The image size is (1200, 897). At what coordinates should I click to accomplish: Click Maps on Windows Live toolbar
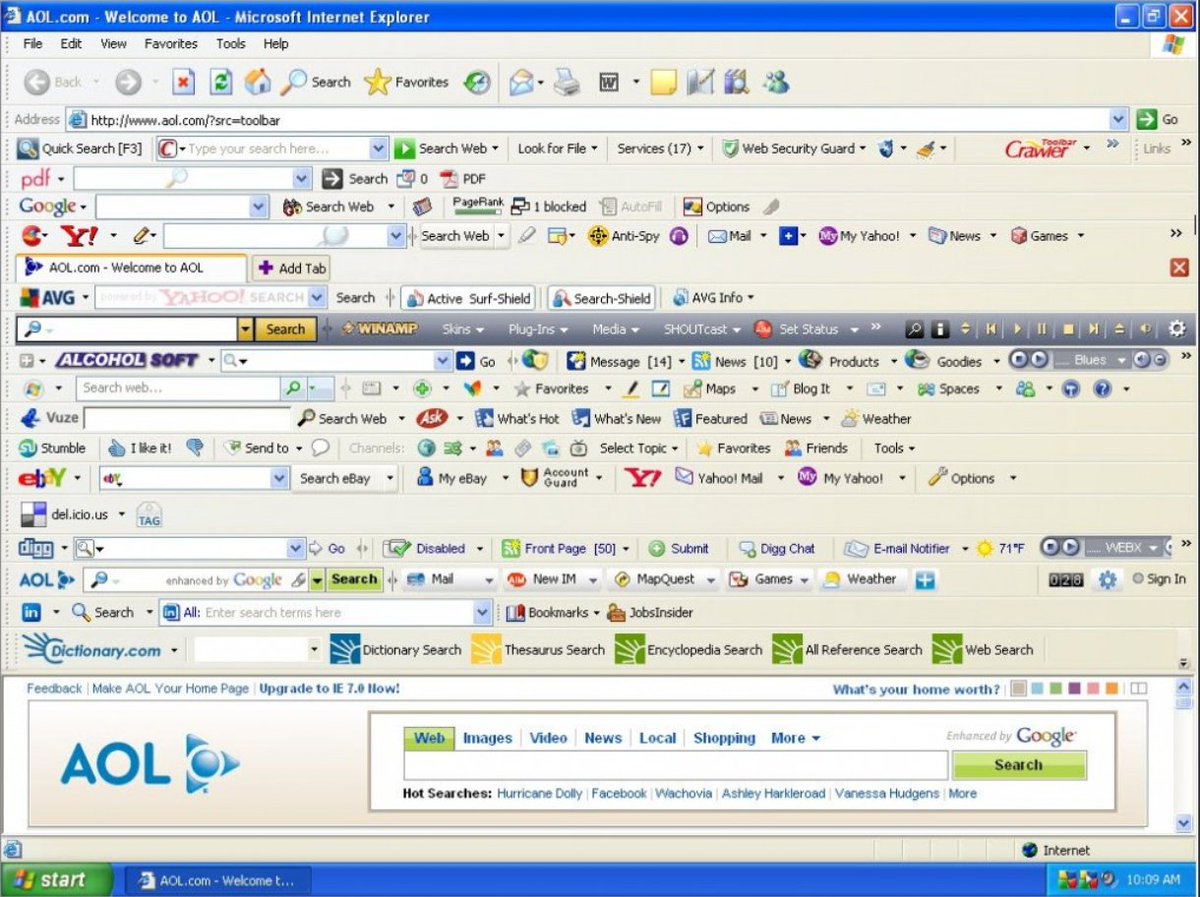tap(709, 389)
